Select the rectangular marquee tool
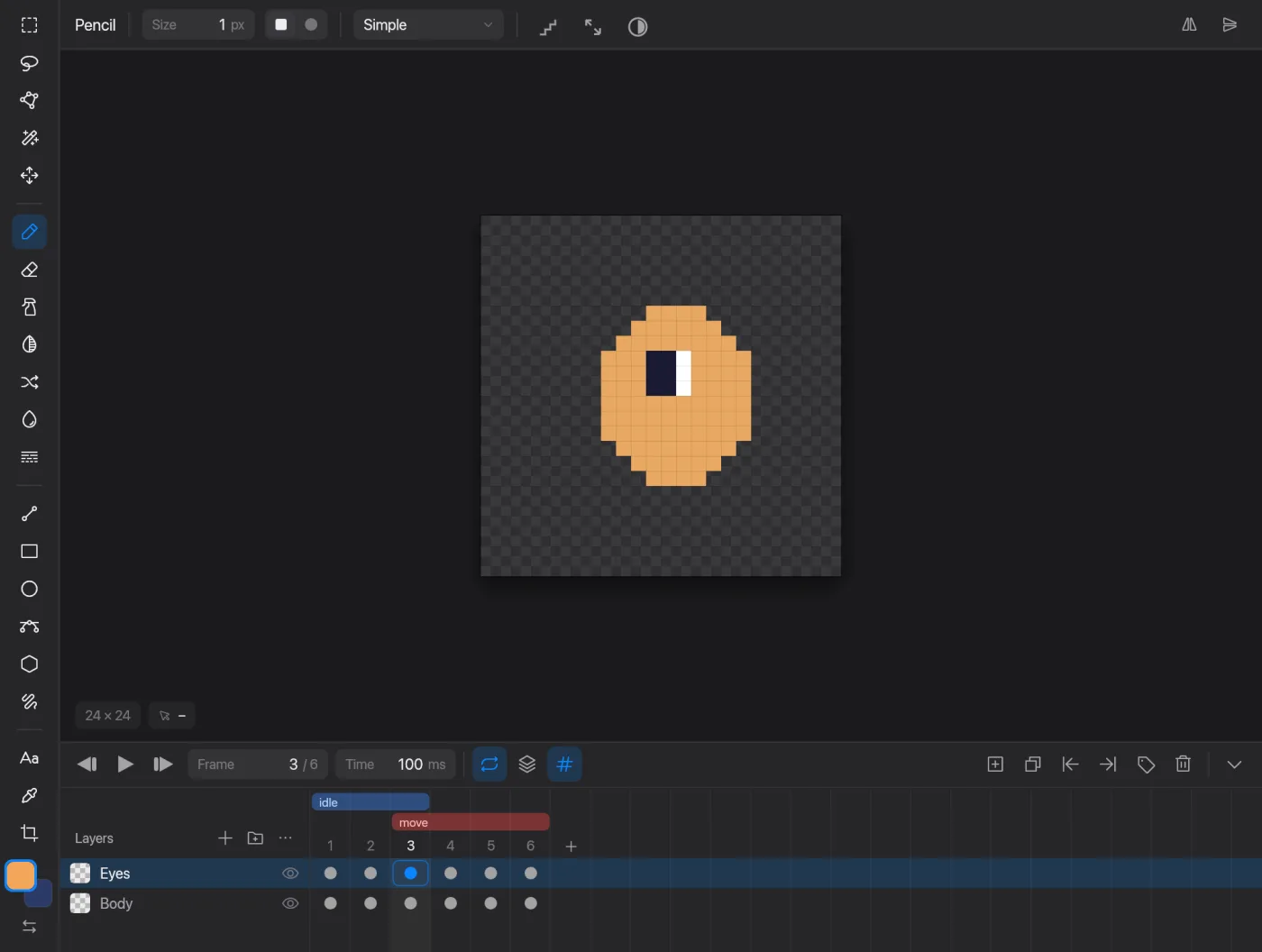The image size is (1262, 952). tap(29, 25)
